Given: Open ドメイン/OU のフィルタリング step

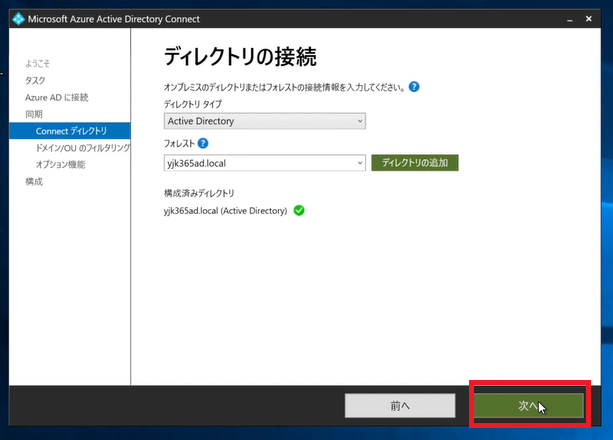Looking at the screenshot, I should point(82,148).
